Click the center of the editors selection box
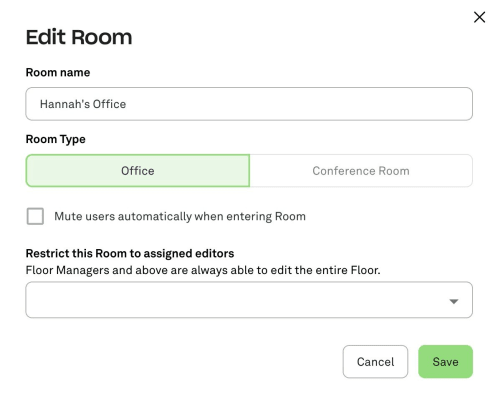The image size is (498, 400). (249, 300)
